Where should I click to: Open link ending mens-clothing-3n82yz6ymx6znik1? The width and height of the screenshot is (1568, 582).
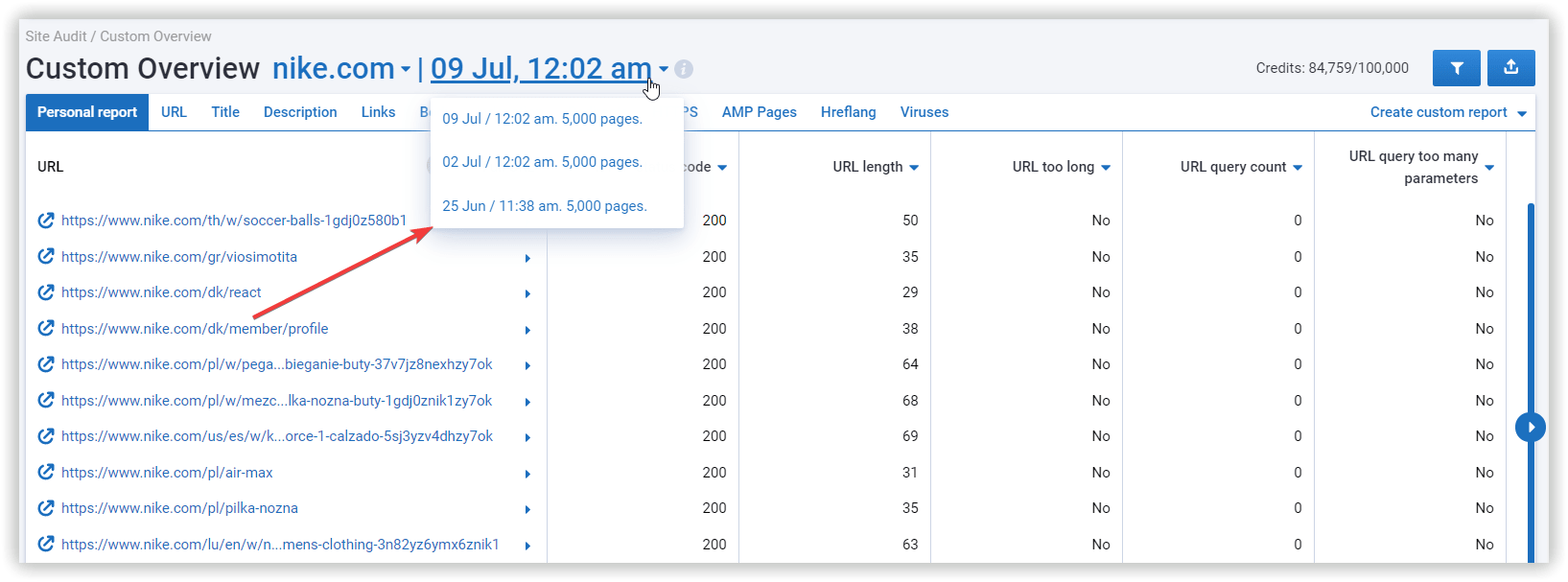(x=280, y=545)
